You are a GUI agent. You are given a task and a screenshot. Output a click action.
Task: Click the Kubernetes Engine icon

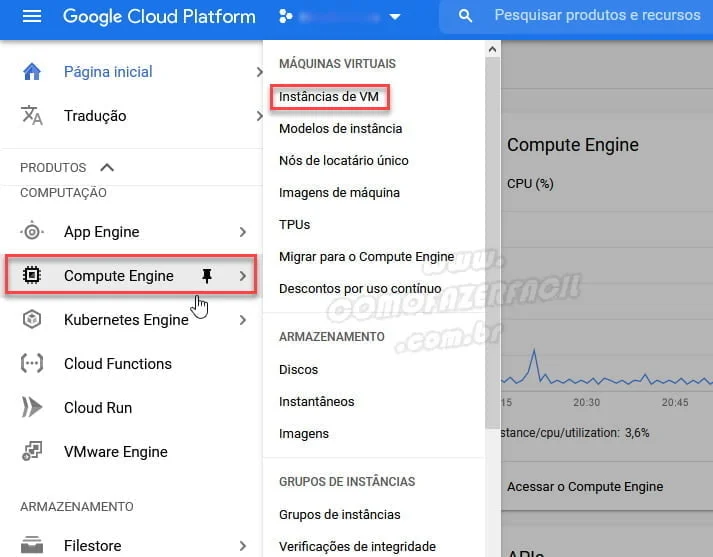[32, 320]
